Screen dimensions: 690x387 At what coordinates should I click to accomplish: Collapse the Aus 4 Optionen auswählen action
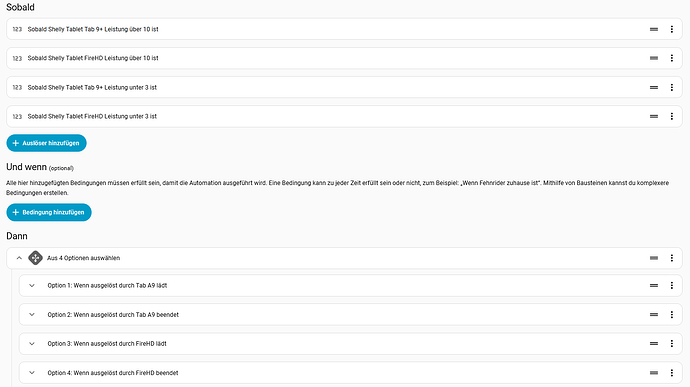tap(19, 258)
